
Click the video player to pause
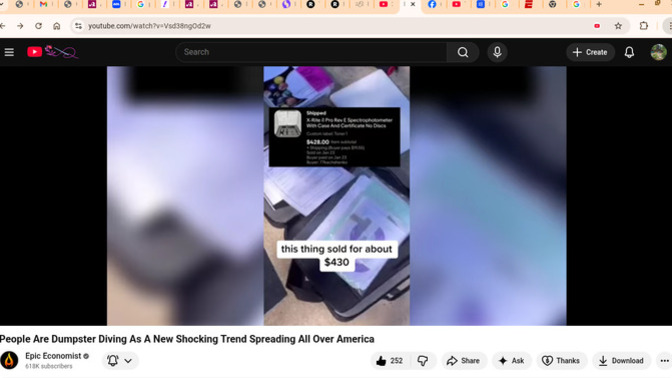point(336,196)
